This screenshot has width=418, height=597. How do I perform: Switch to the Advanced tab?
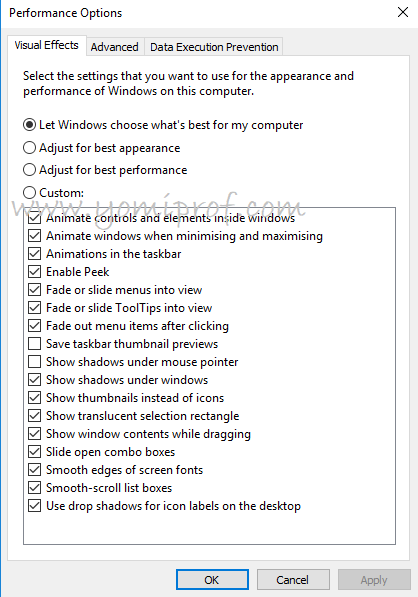[115, 47]
